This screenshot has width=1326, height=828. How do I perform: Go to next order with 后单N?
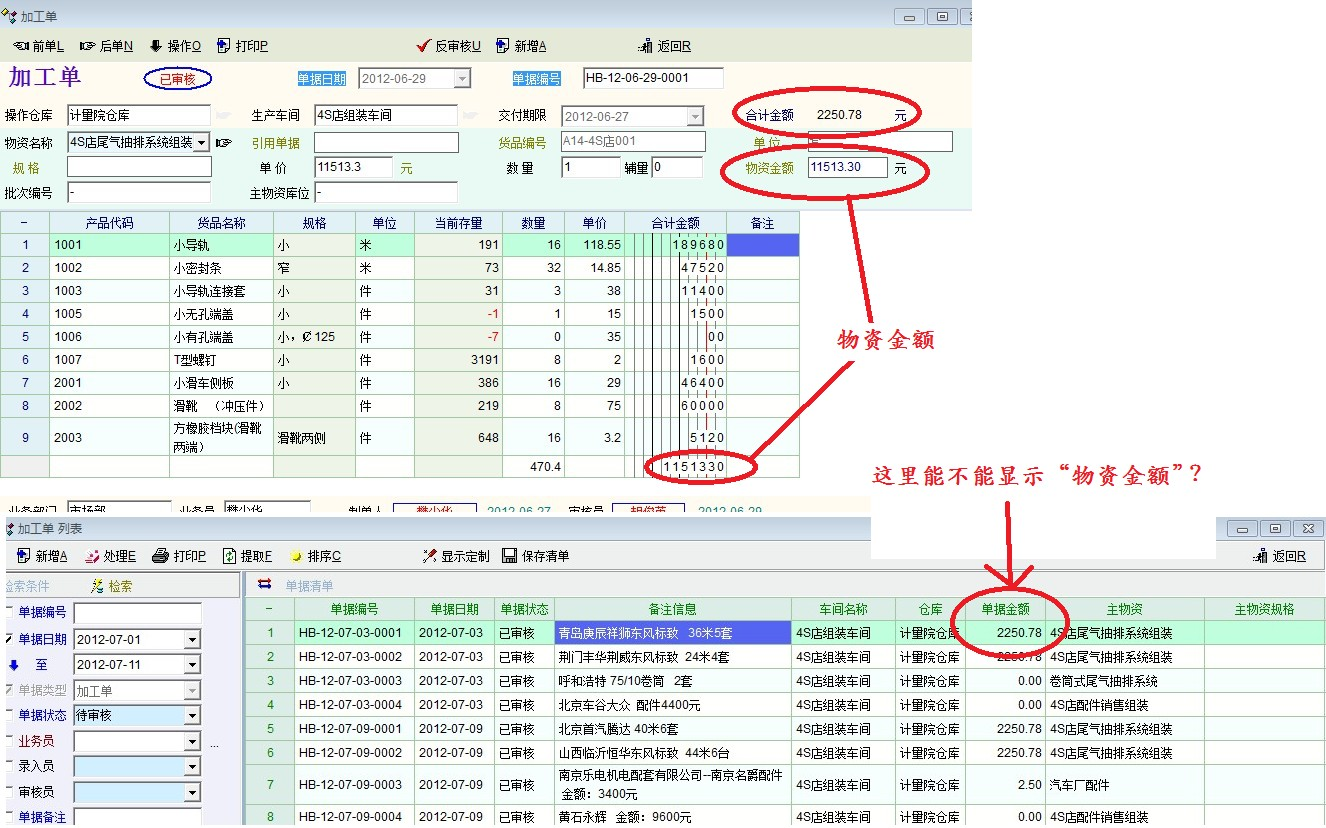click(x=106, y=46)
